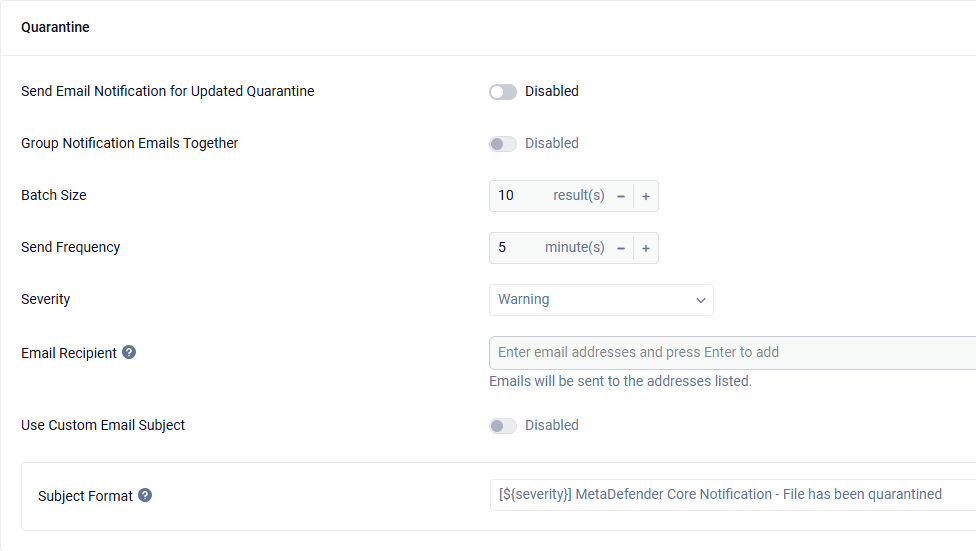Increase Send Frequency with plus icon
976x551 pixels.
pyautogui.click(x=646, y=248)
